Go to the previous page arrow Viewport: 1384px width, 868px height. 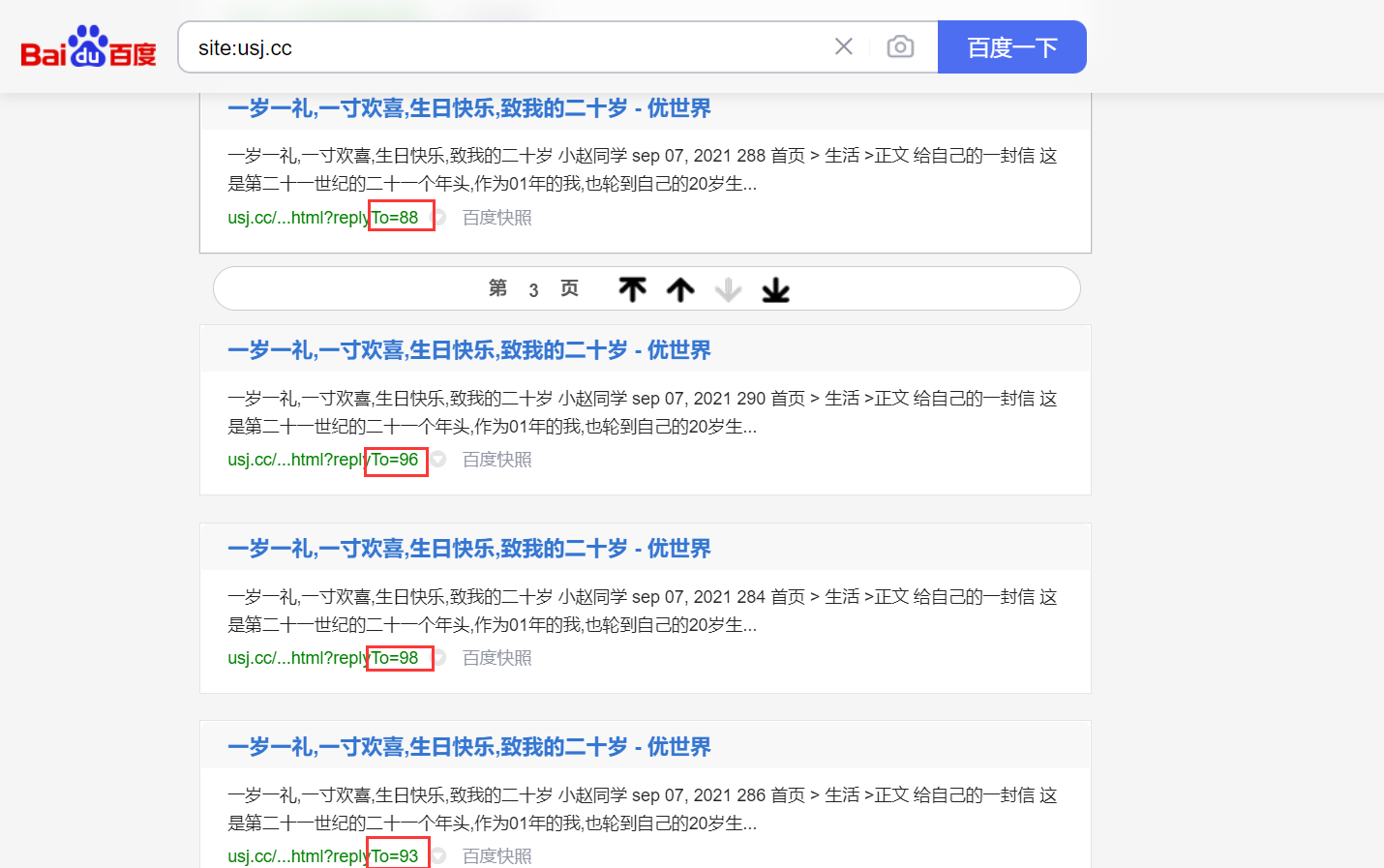coord(680,288)
